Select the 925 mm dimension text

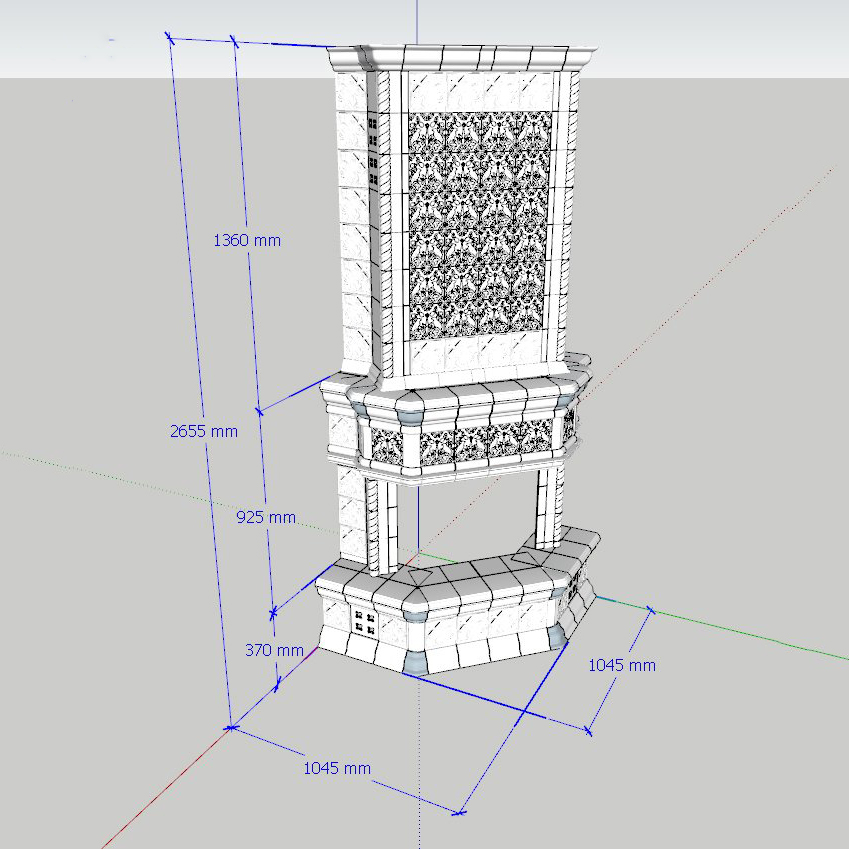[266, 517]
